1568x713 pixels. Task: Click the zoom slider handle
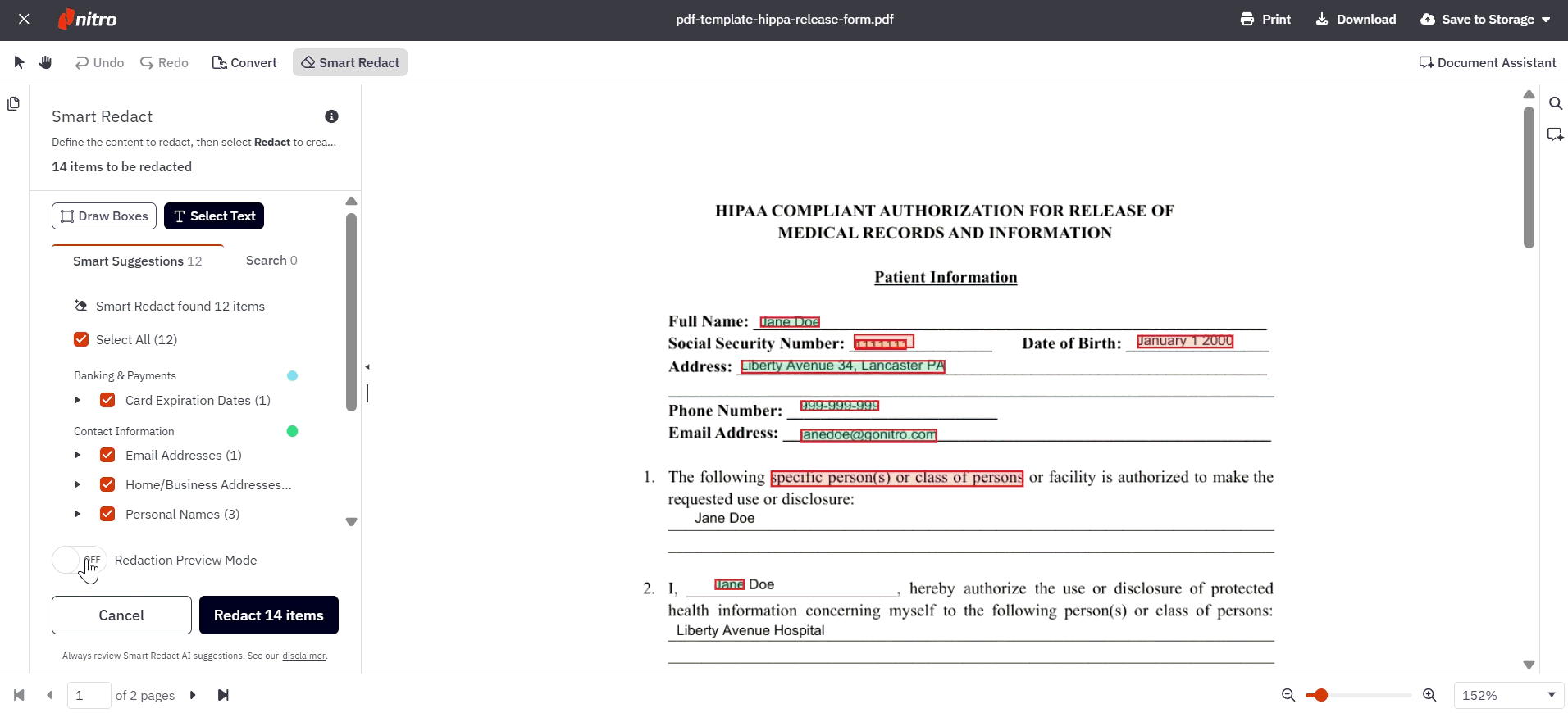tap(1320, 695)
